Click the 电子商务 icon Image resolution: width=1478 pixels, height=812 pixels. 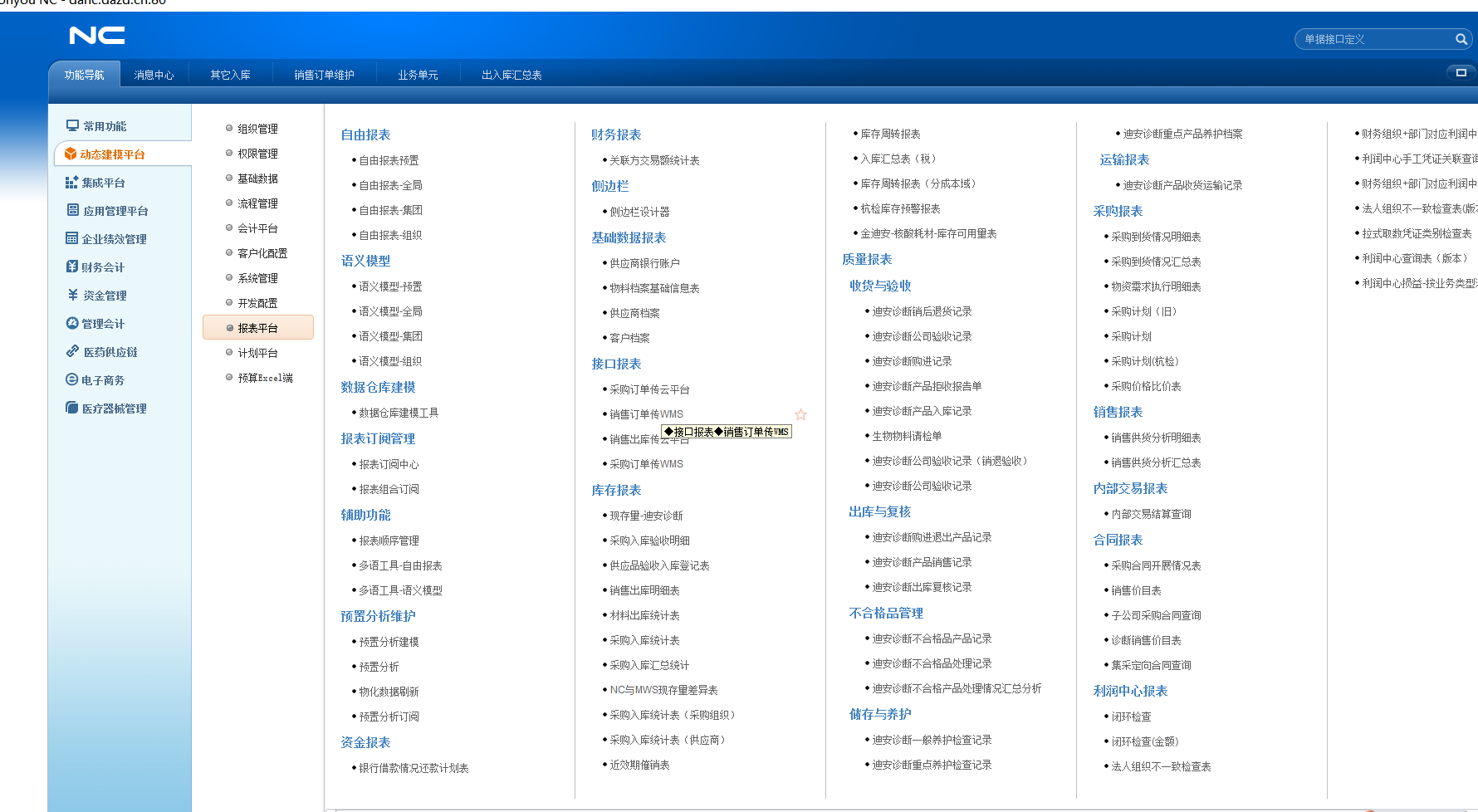click(x=71, y=379)
